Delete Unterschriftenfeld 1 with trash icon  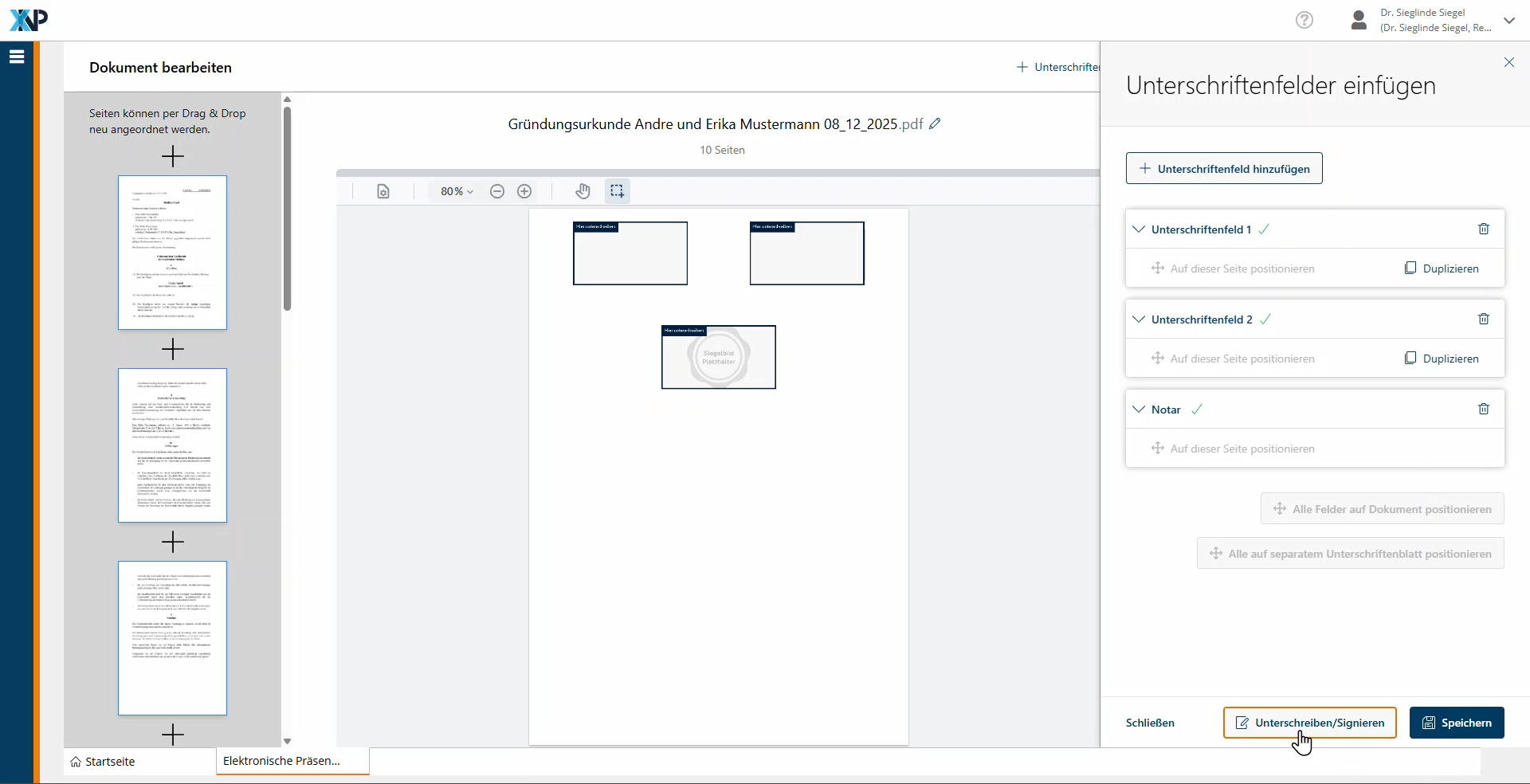pos(1484,229)
